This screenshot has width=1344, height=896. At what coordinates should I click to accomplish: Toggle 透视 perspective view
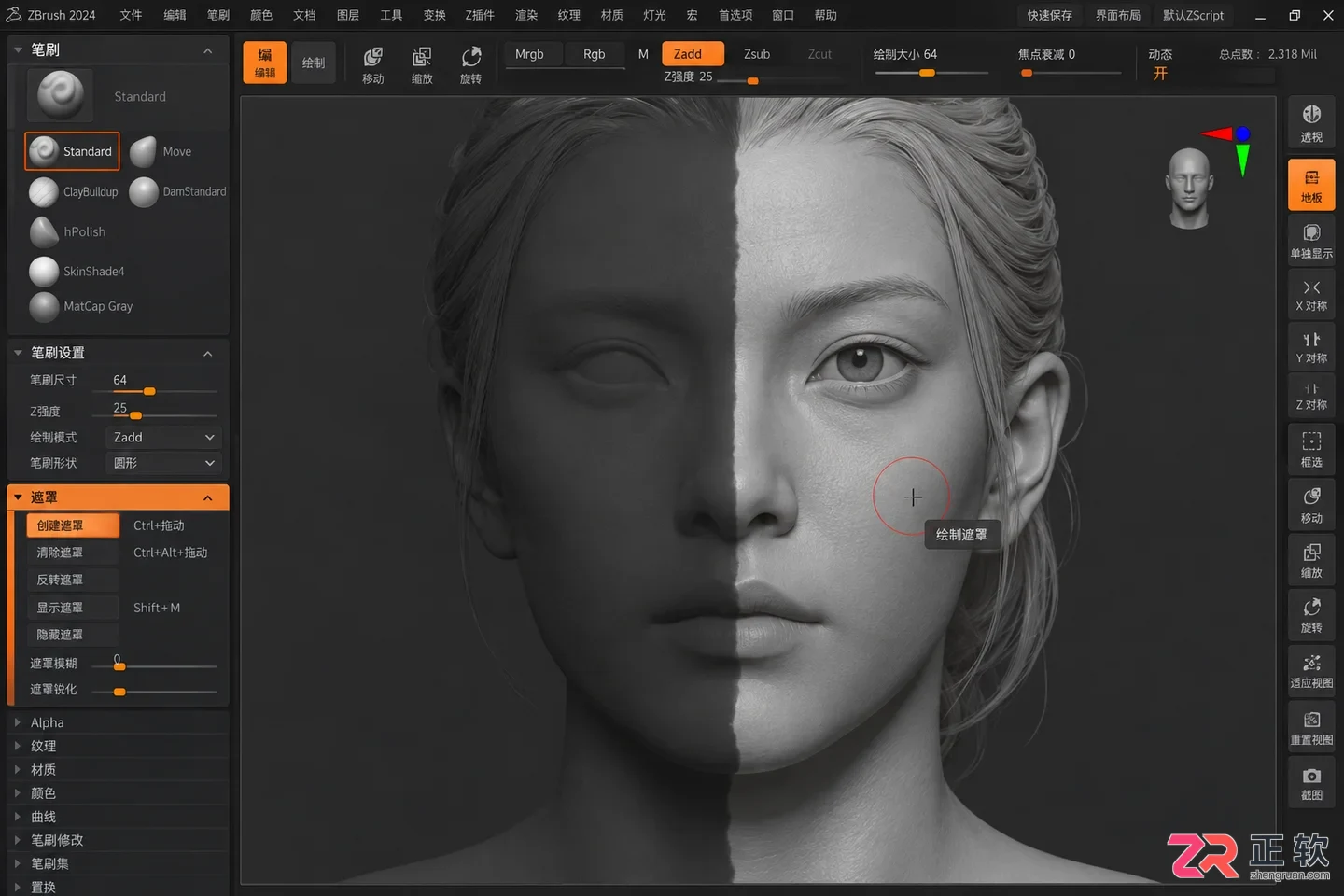point(1311,123)
